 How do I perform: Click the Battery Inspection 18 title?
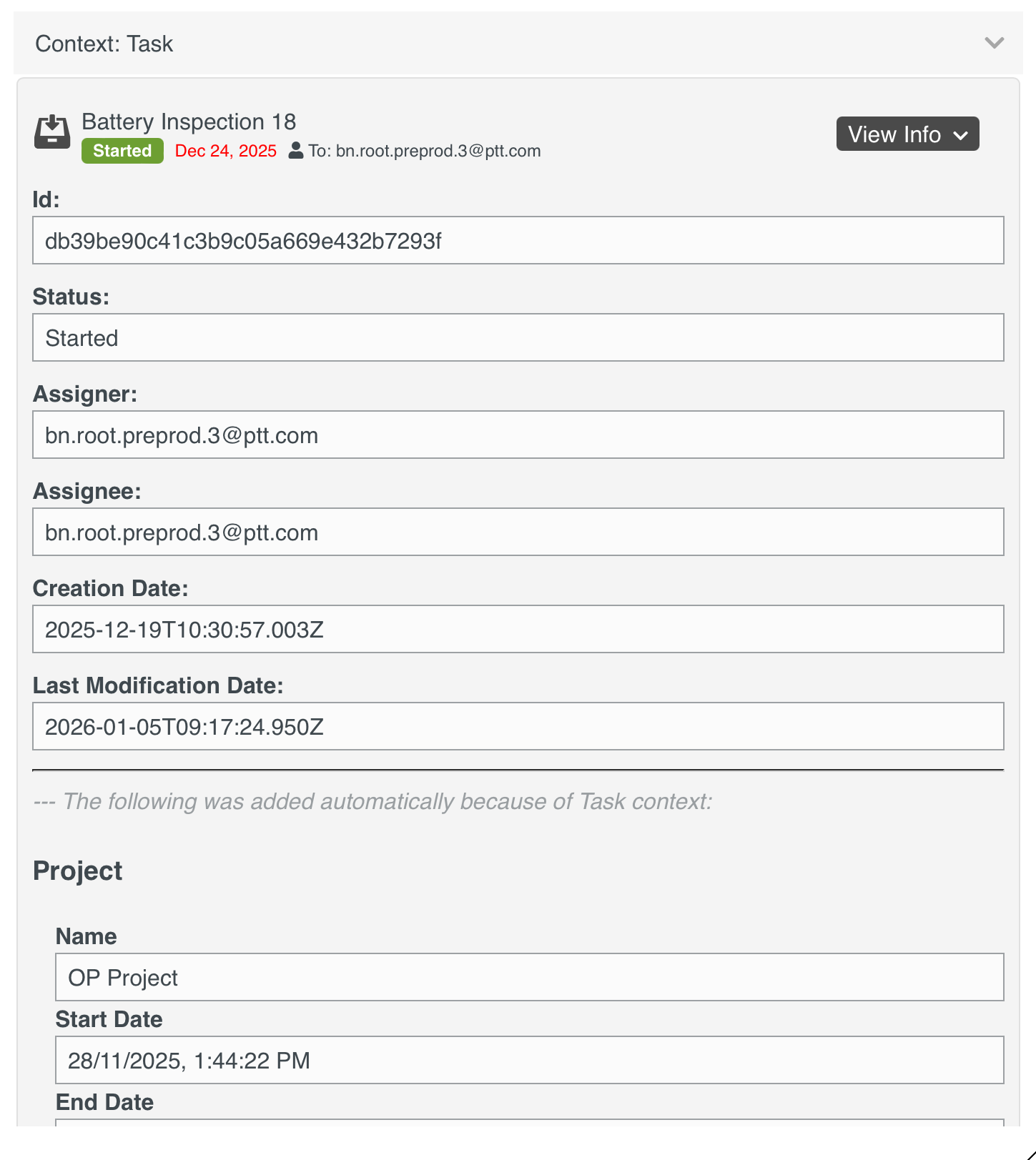point(189,122)
